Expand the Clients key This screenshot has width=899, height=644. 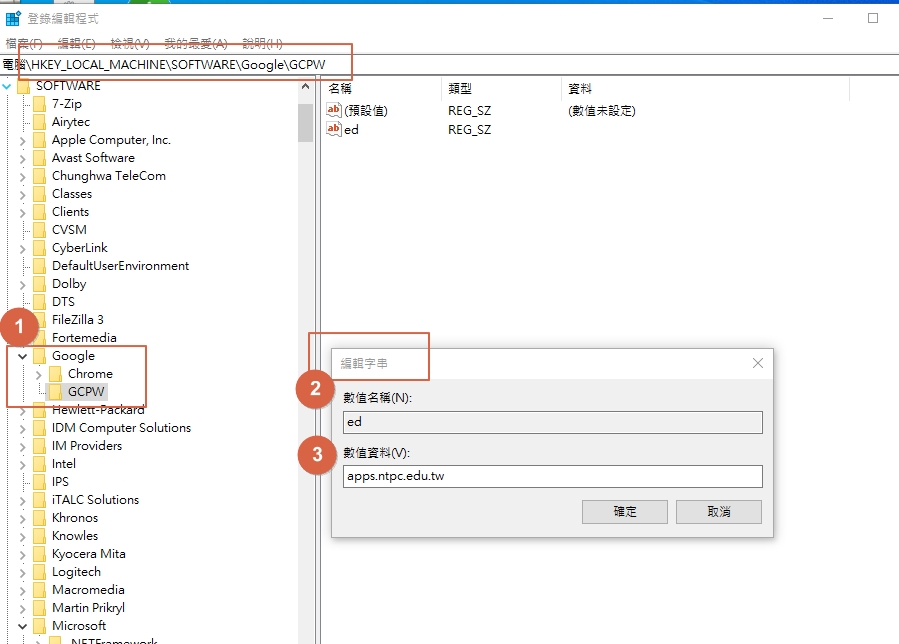pyautogui.click(x=22, y=212)
